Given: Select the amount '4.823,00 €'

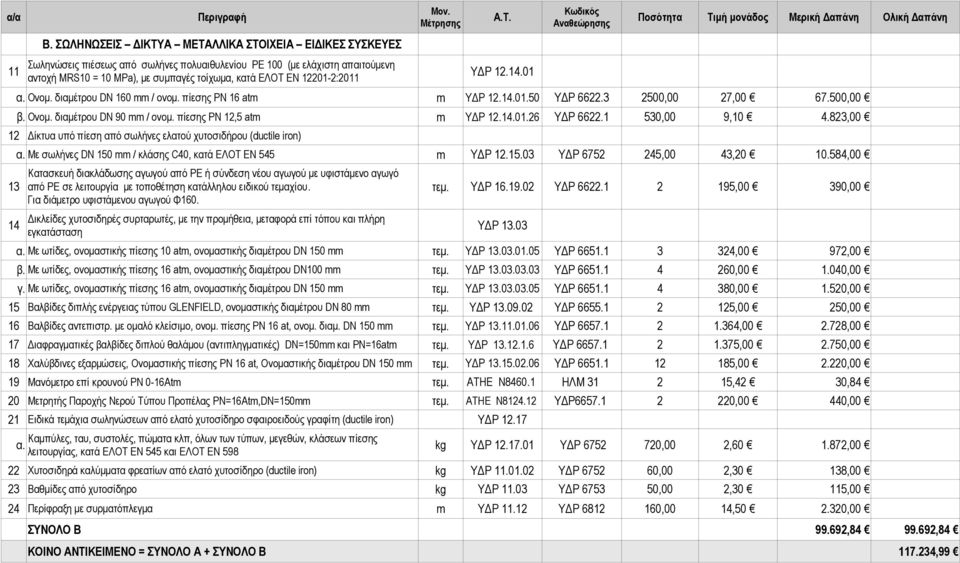Looking at the screenshot, I should coord(846,116).
